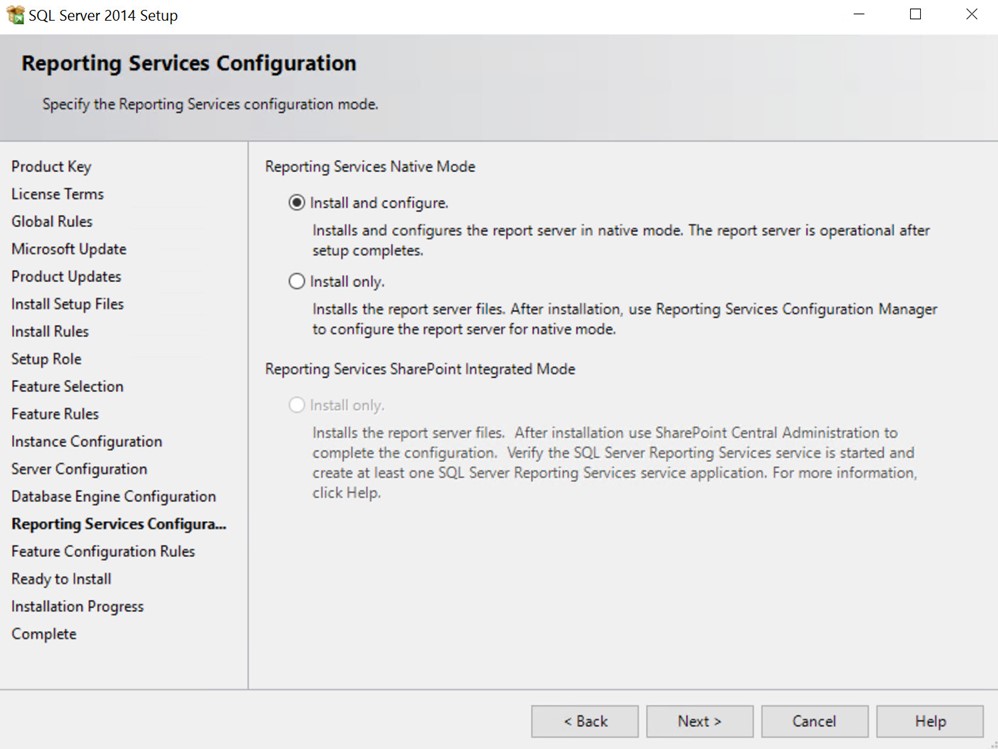Go to the next setup step
The width and height of the screenshot is (998, 749).
click(x=699, y=721)
